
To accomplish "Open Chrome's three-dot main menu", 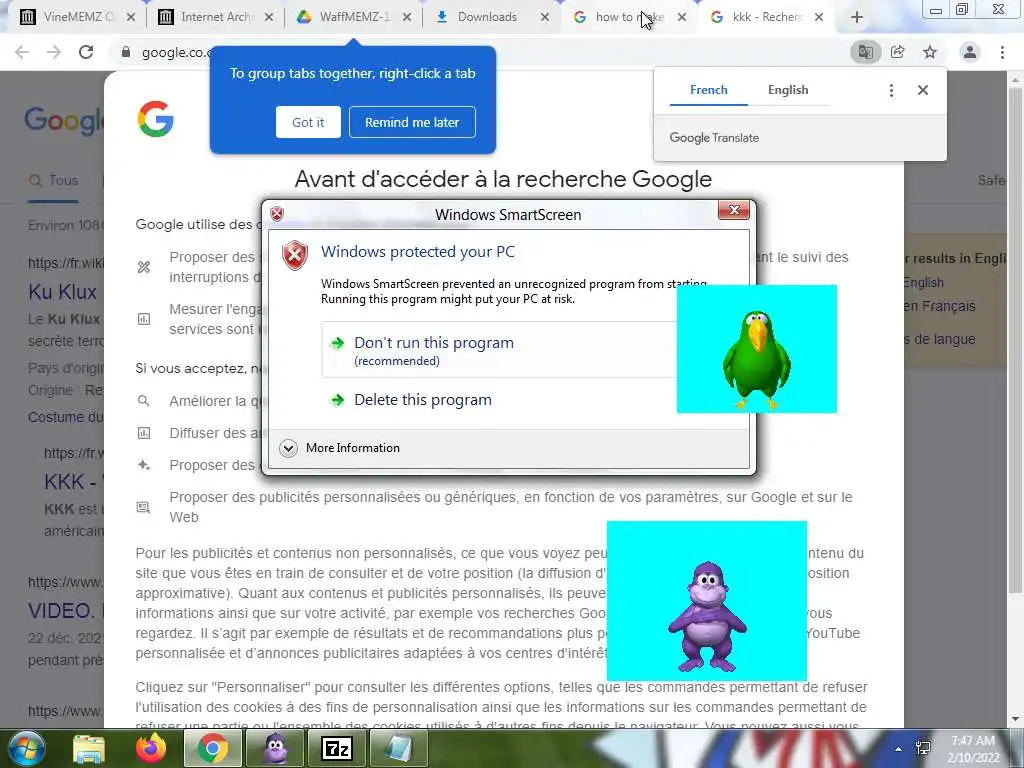I will click(x=1002, y=52).
